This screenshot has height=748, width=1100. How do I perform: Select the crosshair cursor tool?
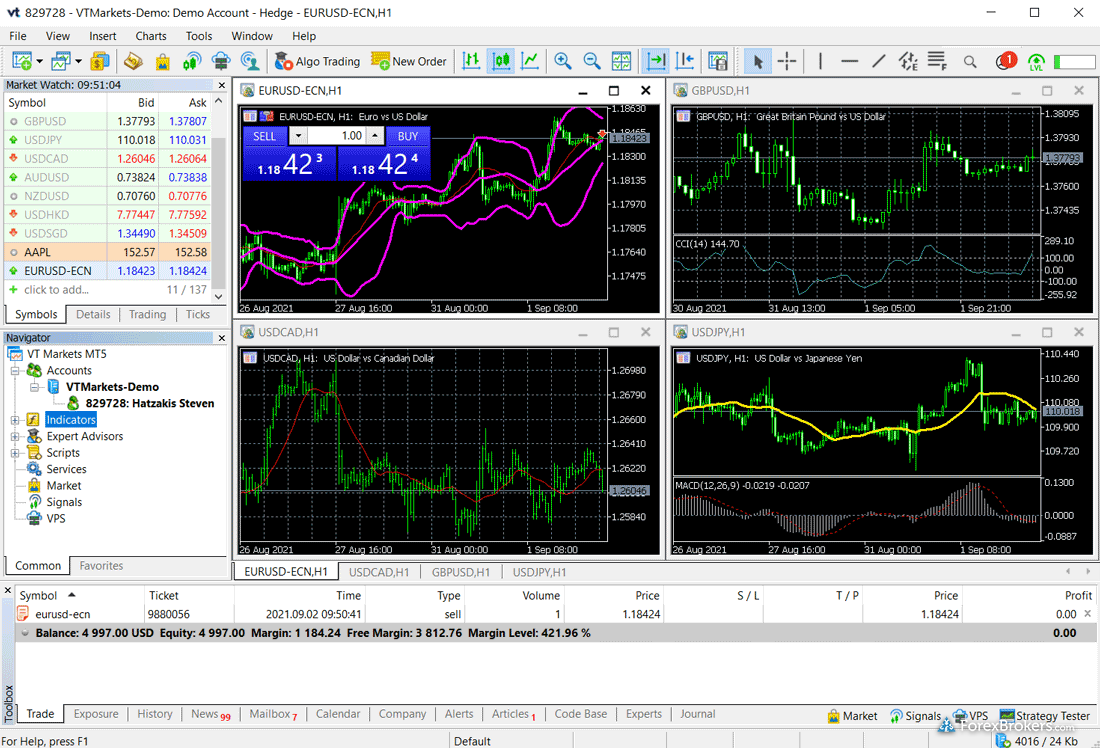787,61
